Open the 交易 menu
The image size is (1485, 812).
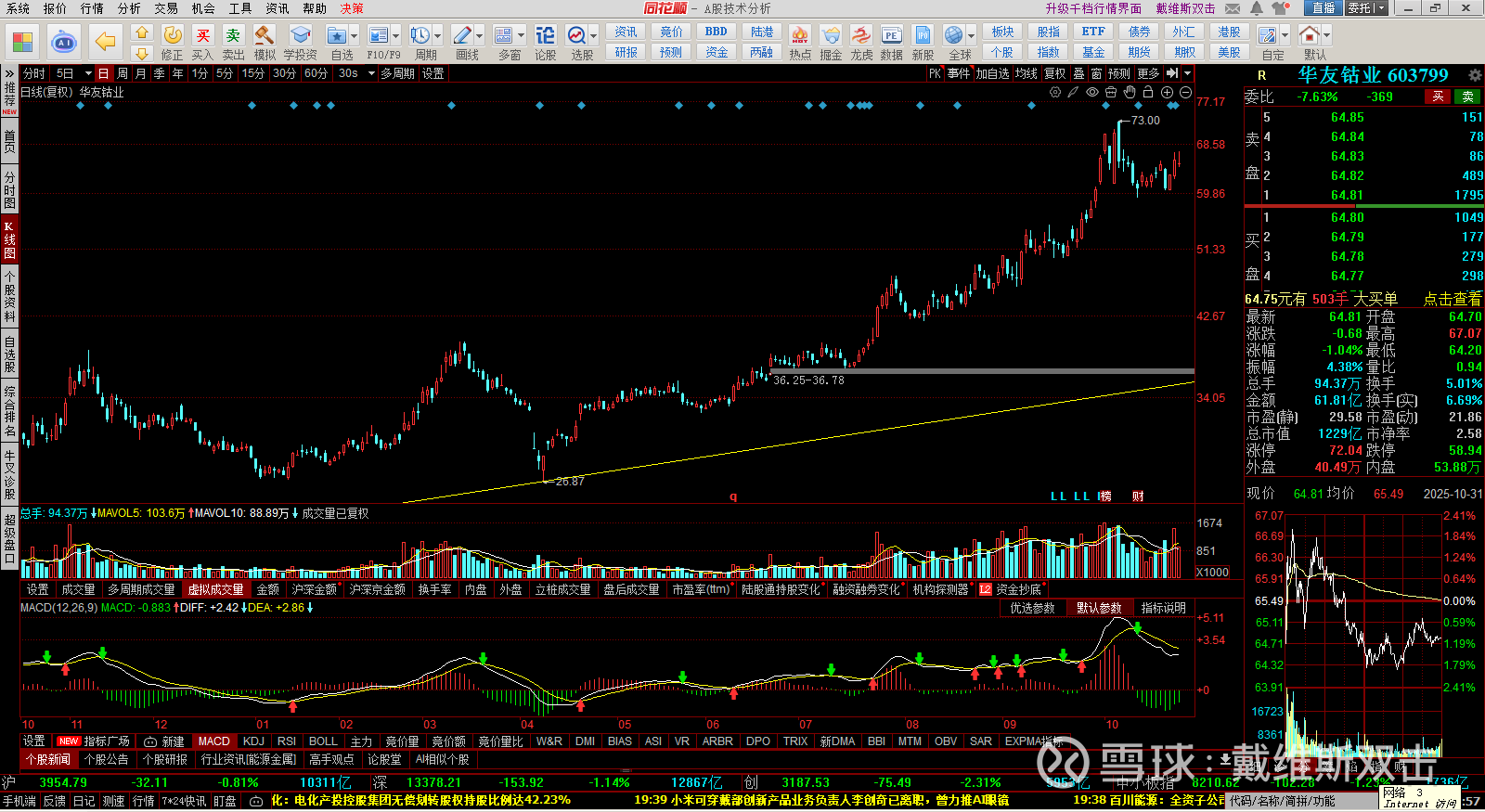pos(166,8)
